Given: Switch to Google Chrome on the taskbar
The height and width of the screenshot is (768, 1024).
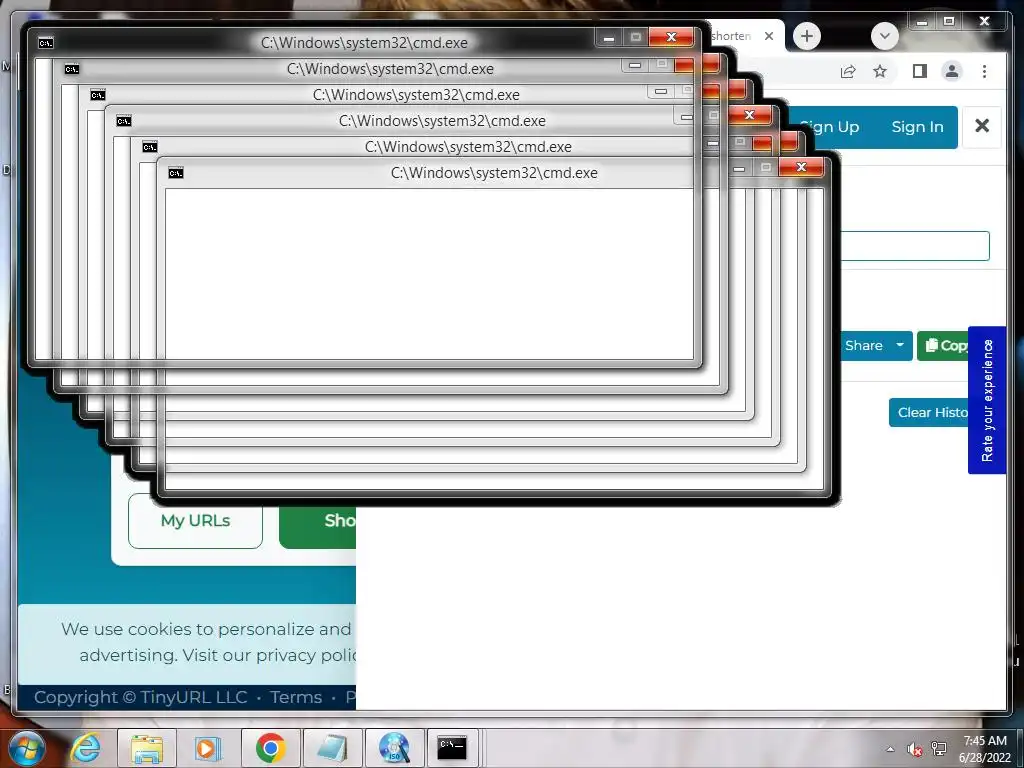Looking at the screenshot, I should click(270, 748).
